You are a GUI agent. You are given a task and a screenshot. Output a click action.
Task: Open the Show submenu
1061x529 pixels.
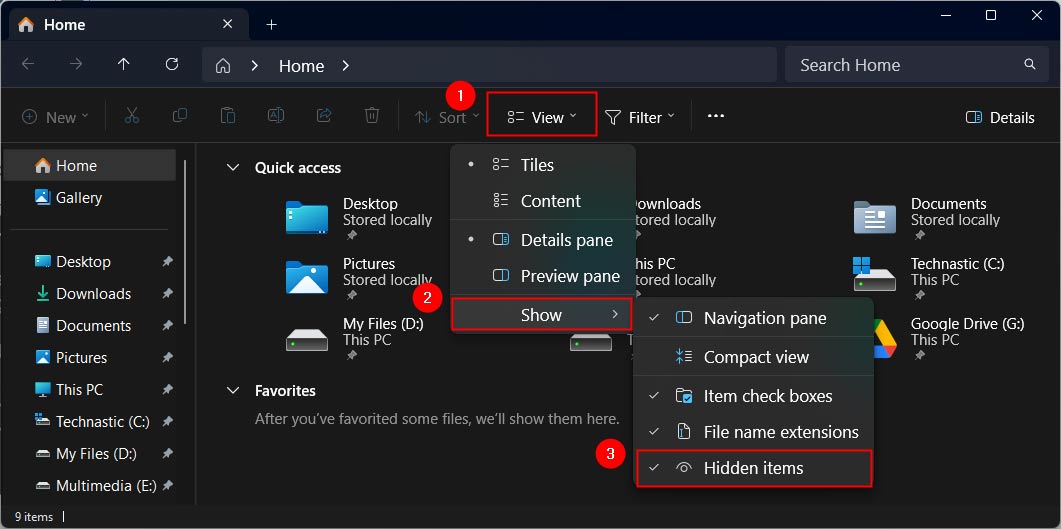click(541, 315)
